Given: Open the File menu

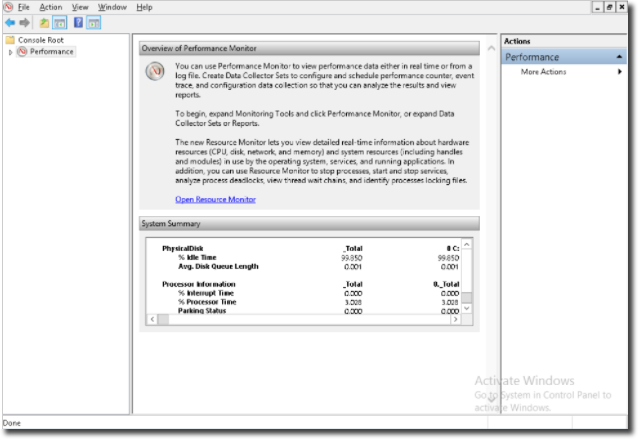Looking at the screenshot, I should (24, 7).
